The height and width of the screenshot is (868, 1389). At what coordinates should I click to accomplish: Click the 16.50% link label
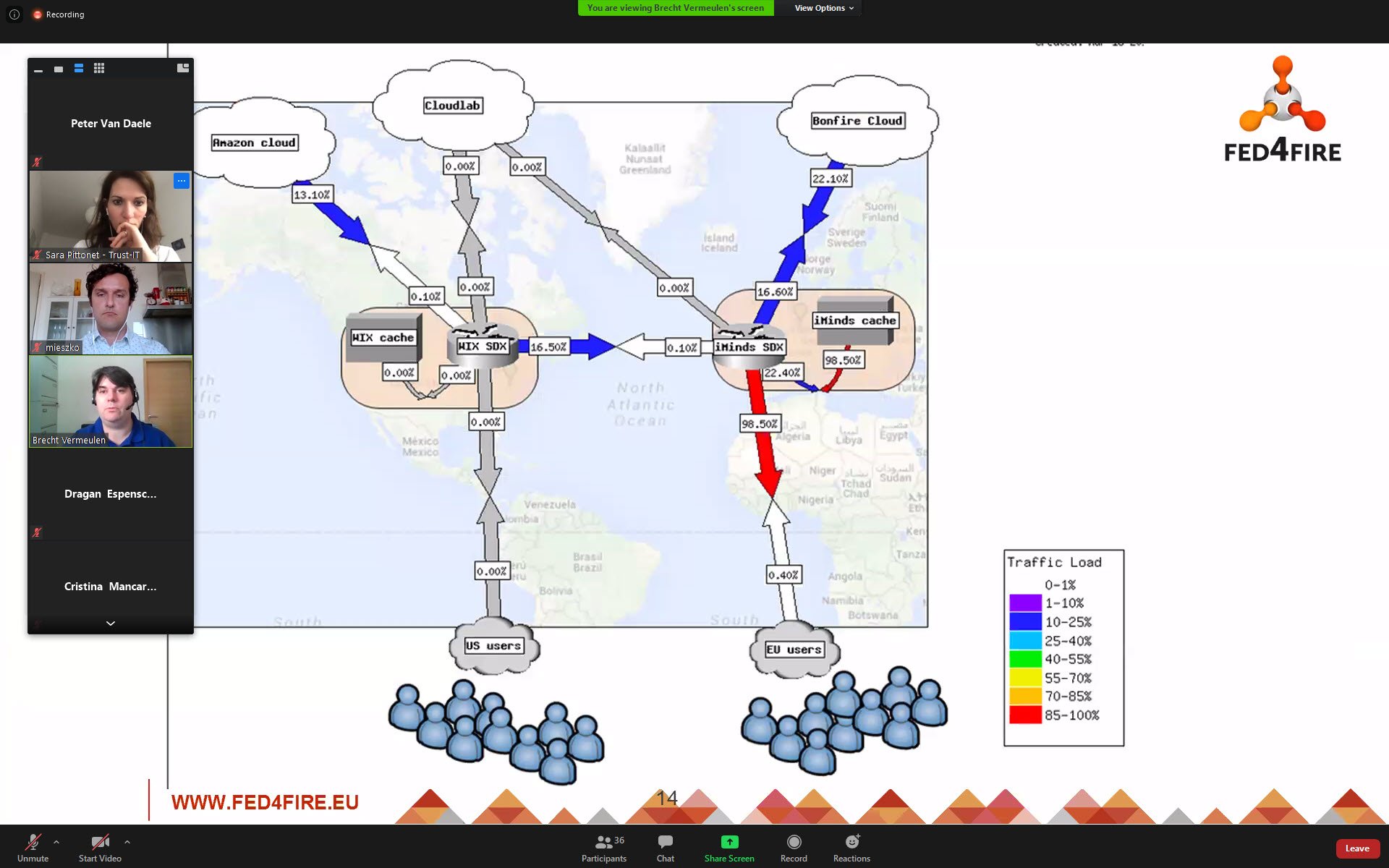pyautogui.click(x=548, y=346)
